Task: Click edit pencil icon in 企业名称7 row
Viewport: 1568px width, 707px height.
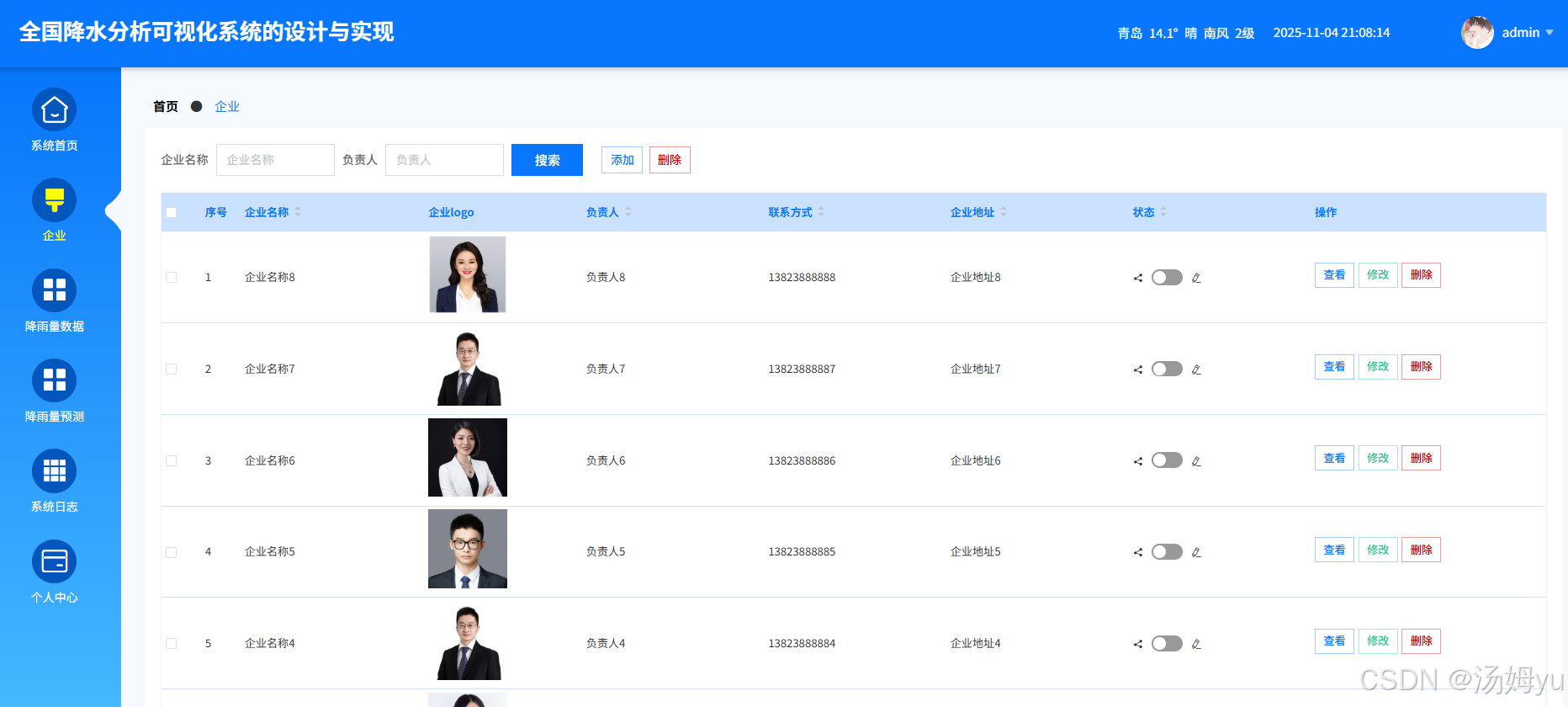Action: pos(1196,369)
